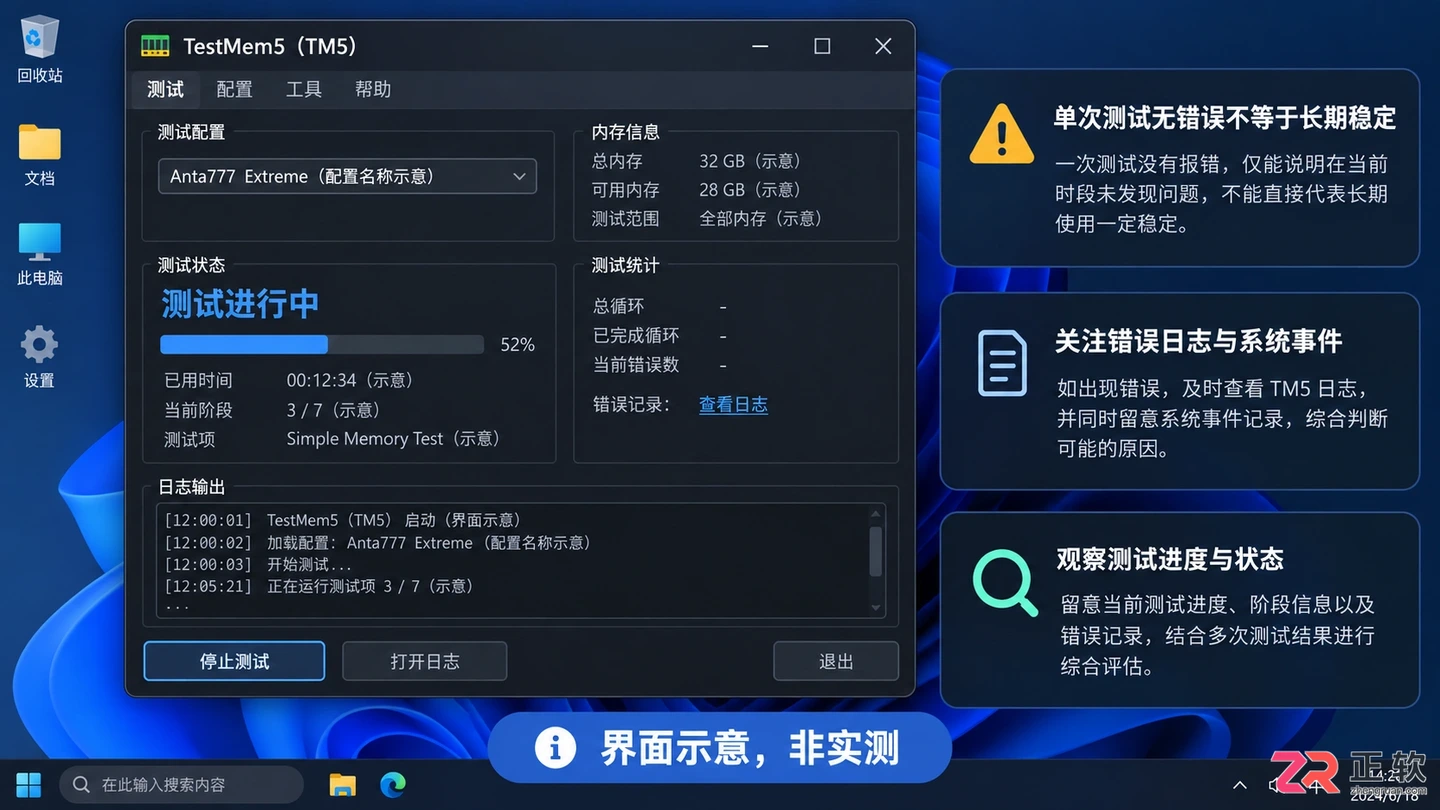Click log line [12:05:21] 正在运行测试项
Image resolution: width=1440 pixels, height=810 pixels.
click(319, 586)
